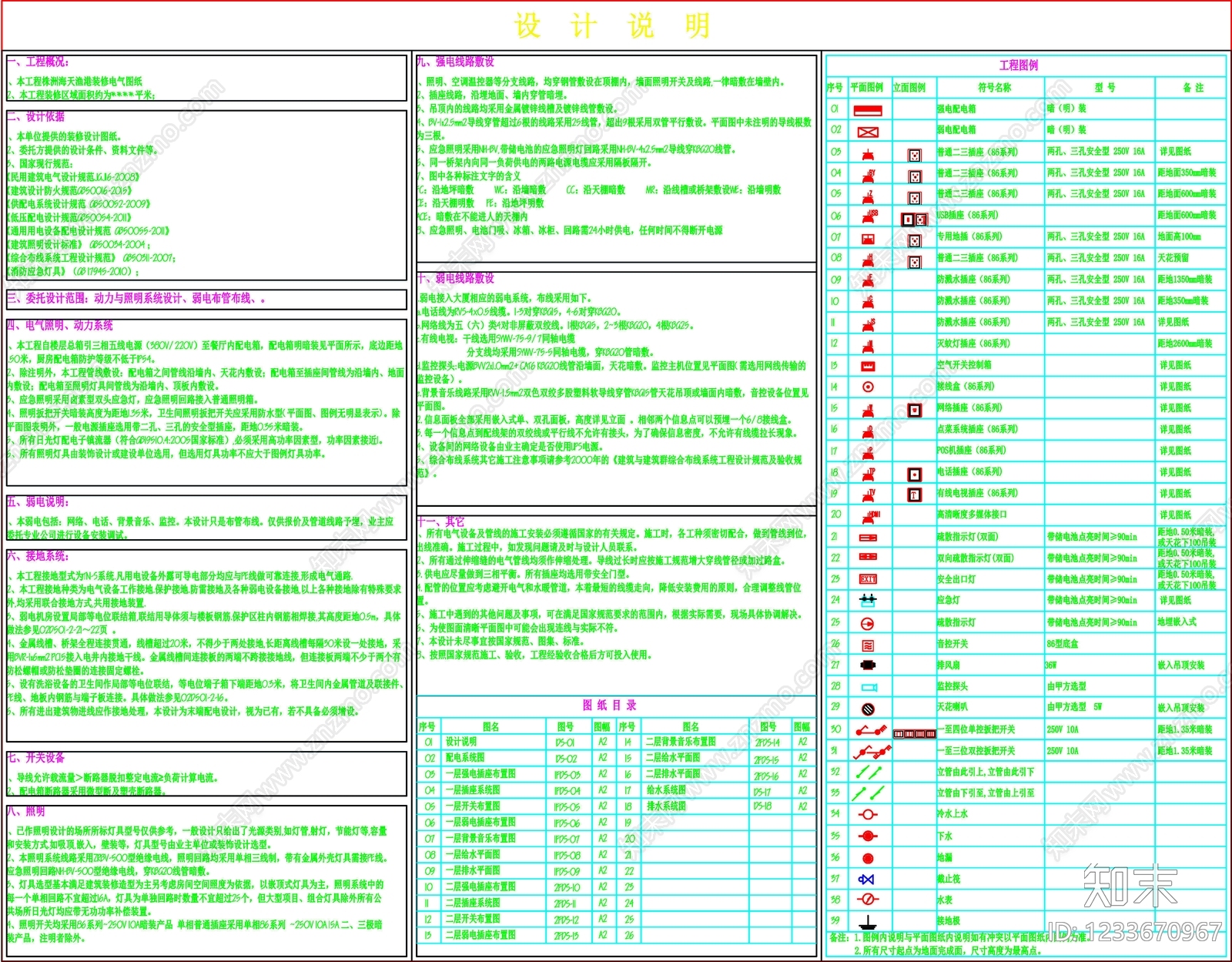This screenshot has height=962, width=1232.
Task: Select the 工程图例 legend title
Action: pos(1018,65)
